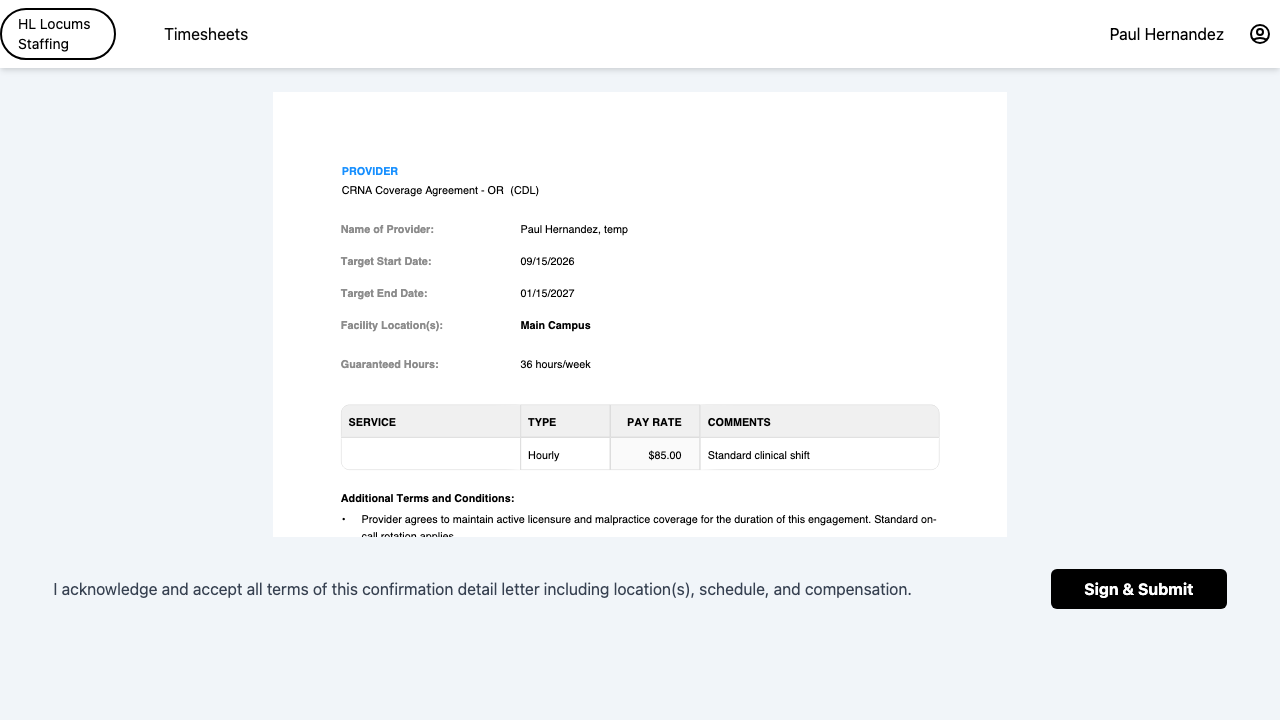Click the 'Facility Location(s):' label

(391, 325)
